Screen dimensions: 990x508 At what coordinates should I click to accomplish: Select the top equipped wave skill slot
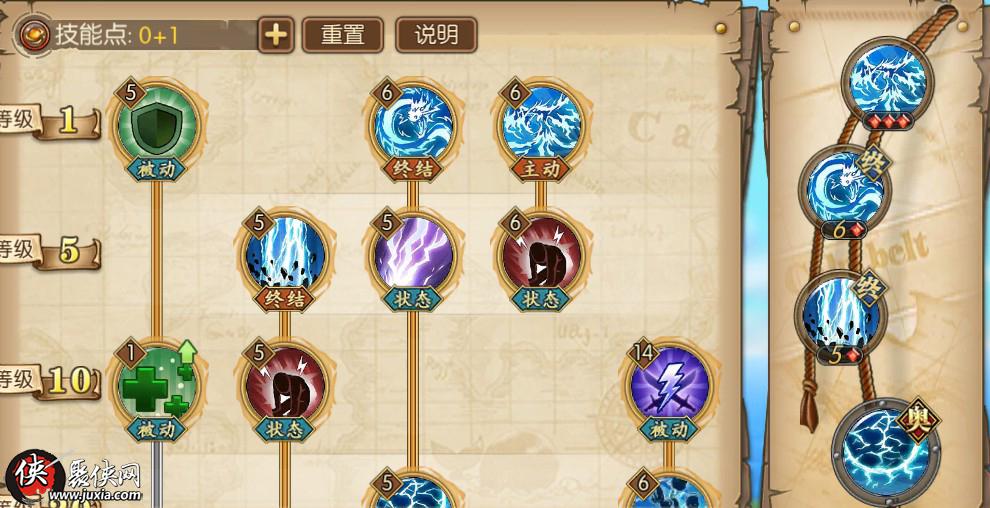tap(888, 83)
